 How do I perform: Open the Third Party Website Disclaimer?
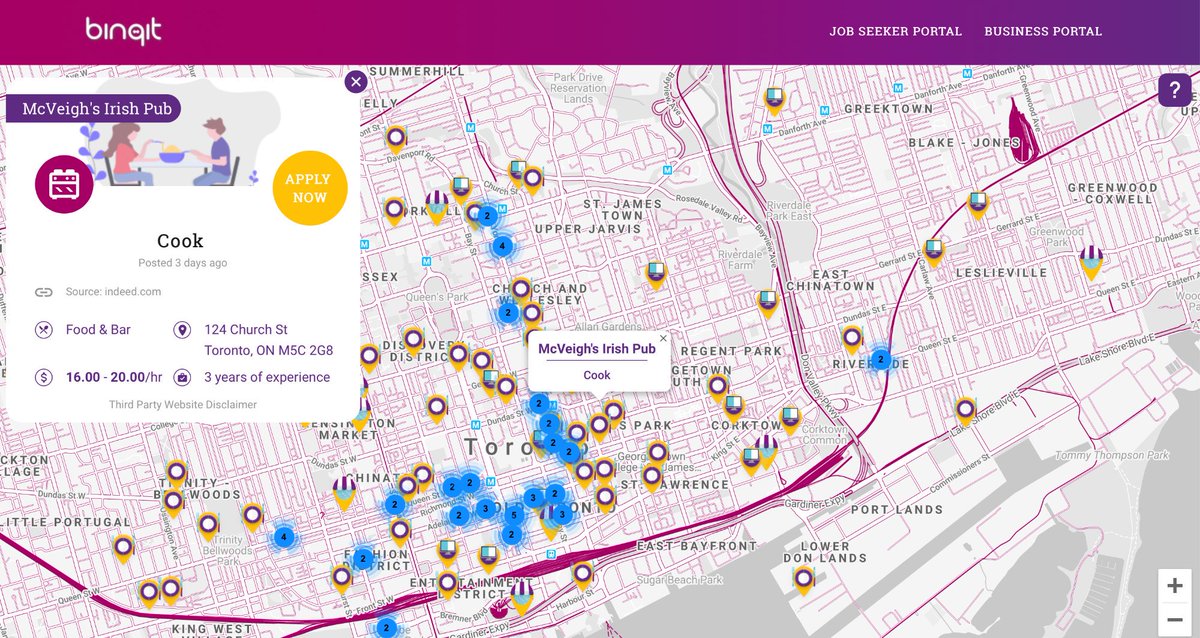[183, 404]
